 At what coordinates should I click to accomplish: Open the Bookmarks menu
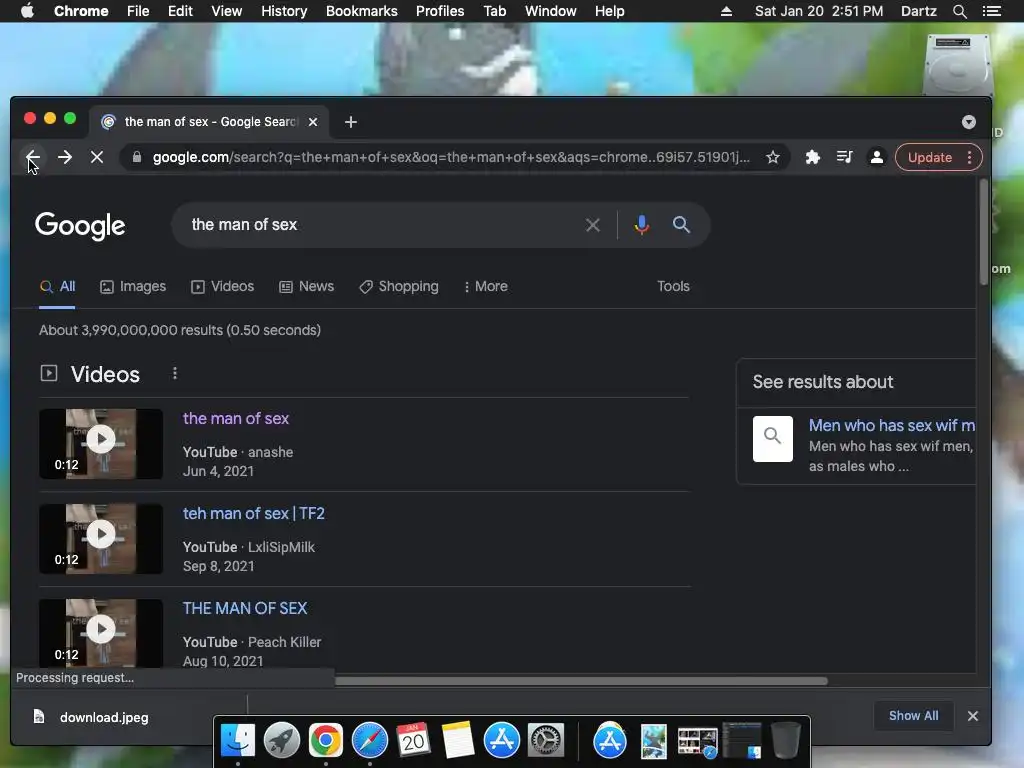pos(361,11)
